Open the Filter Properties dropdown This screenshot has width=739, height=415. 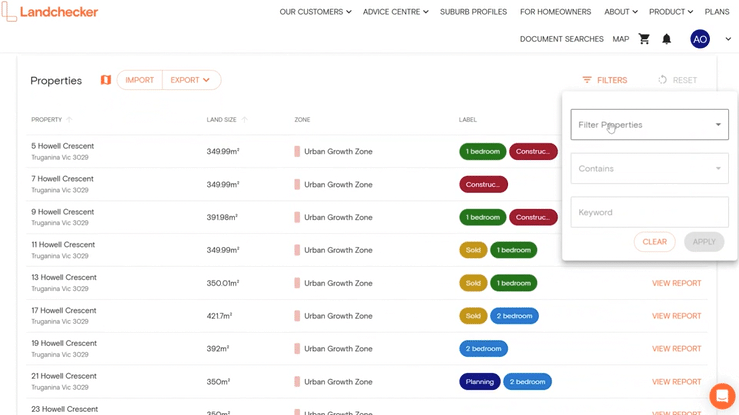coord(649,125)
